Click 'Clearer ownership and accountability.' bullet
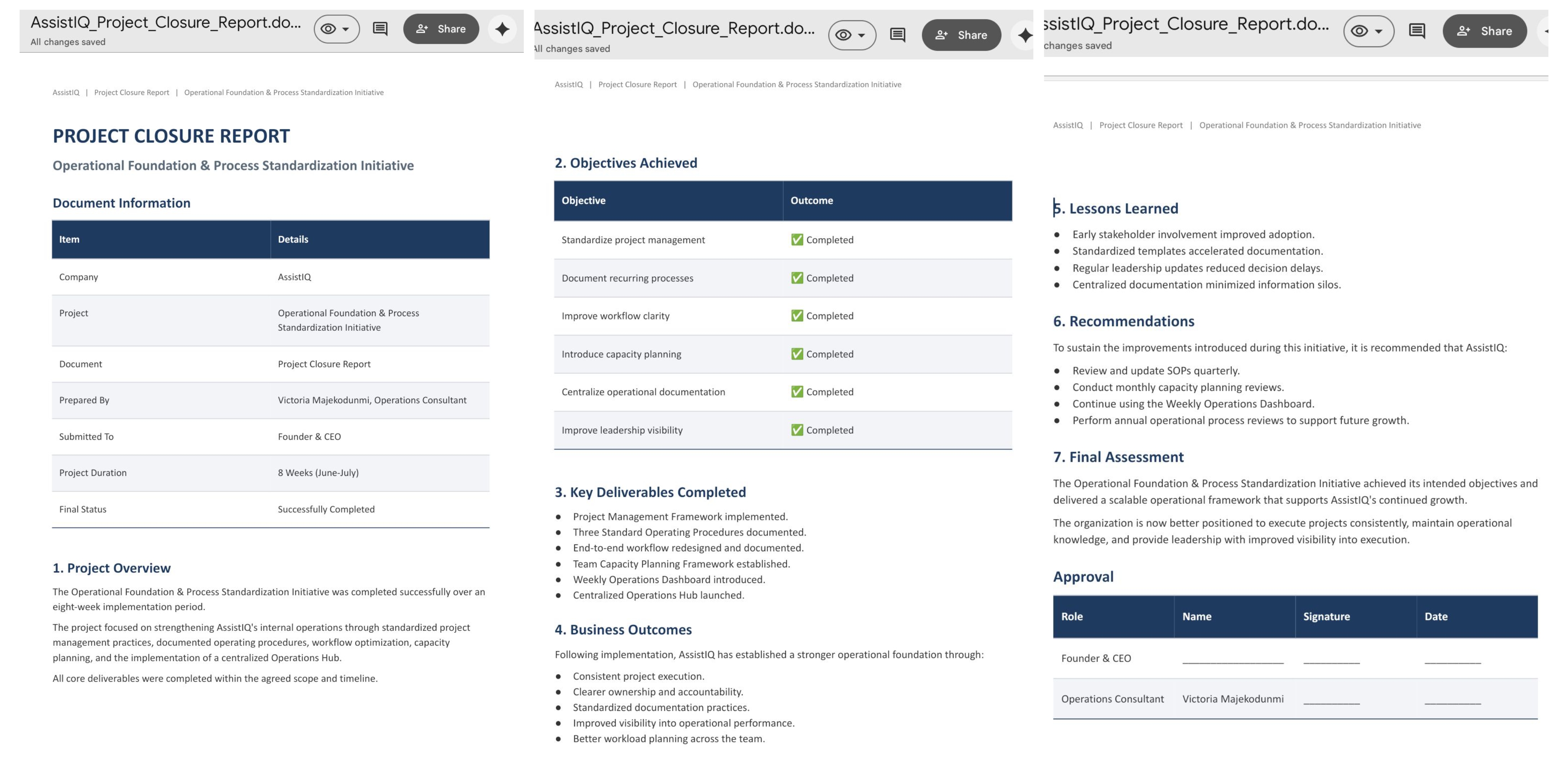The height and width of the screenshot is (784, 1568). point(658,692)
